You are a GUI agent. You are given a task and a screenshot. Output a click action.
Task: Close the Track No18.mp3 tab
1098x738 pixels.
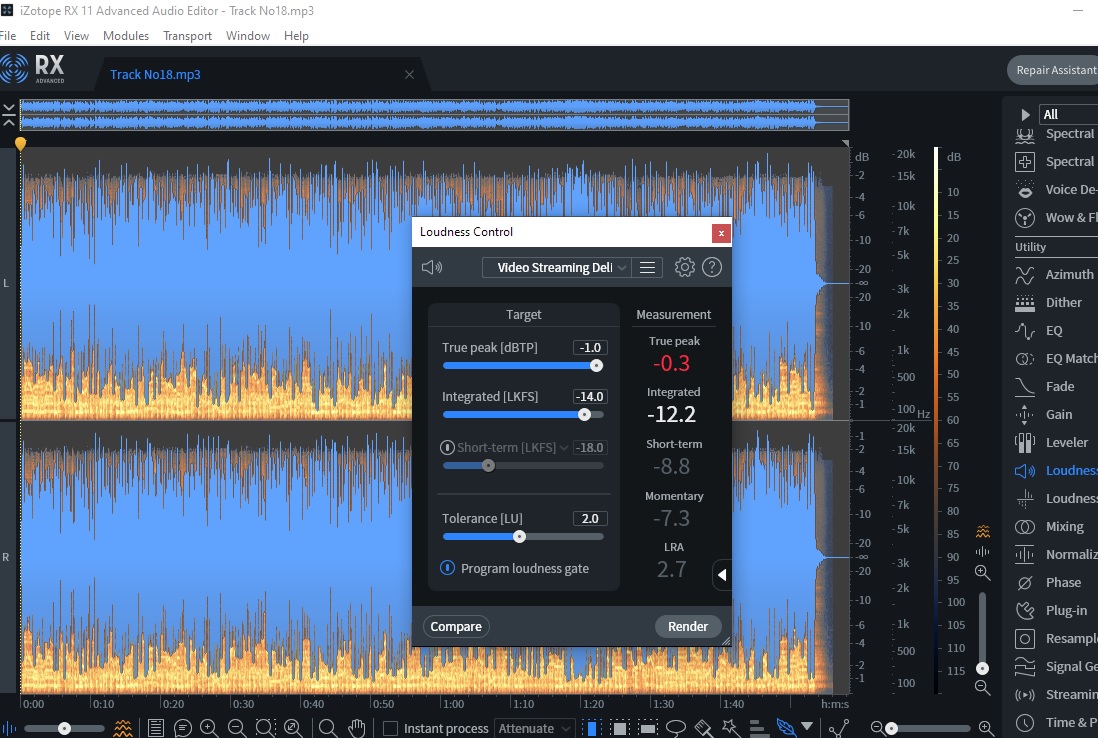pos(410,74)
